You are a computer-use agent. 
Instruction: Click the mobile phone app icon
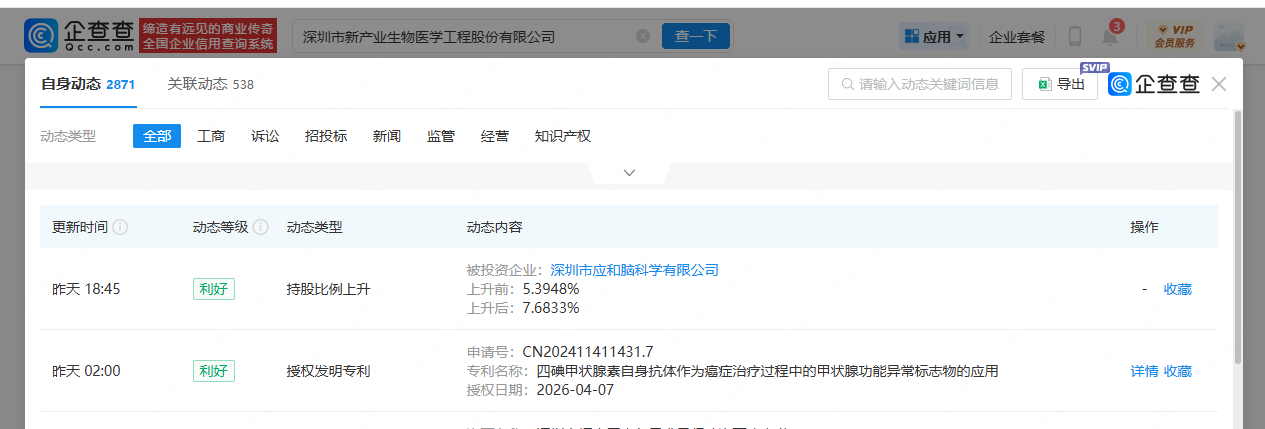(1075, 36)
